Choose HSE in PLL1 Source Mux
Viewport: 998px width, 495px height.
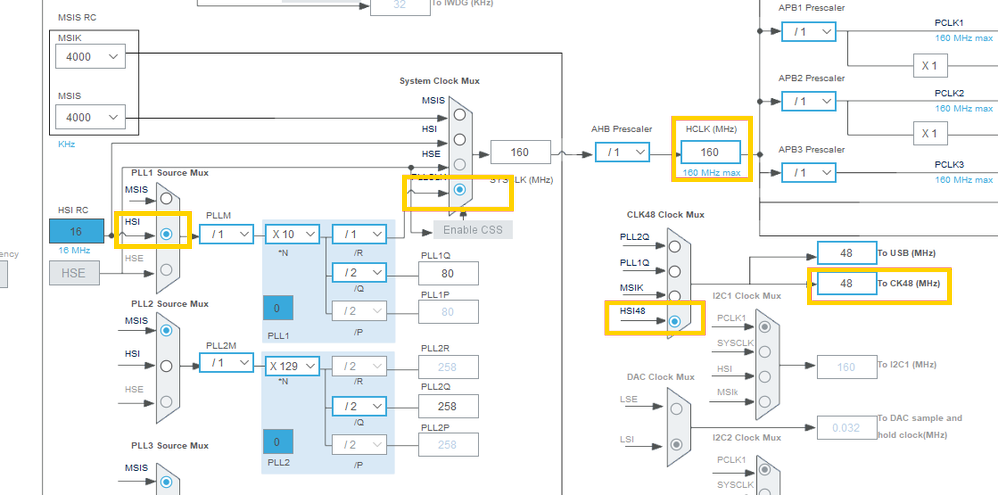pos(166,270)
